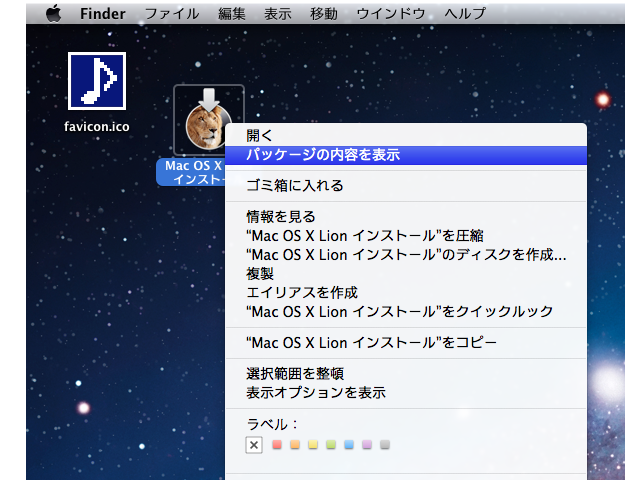The width and height of the screenshot is (632, 480).
Task: Choose 選択範囲を整頓 in context menu
Action: point(406,374)
